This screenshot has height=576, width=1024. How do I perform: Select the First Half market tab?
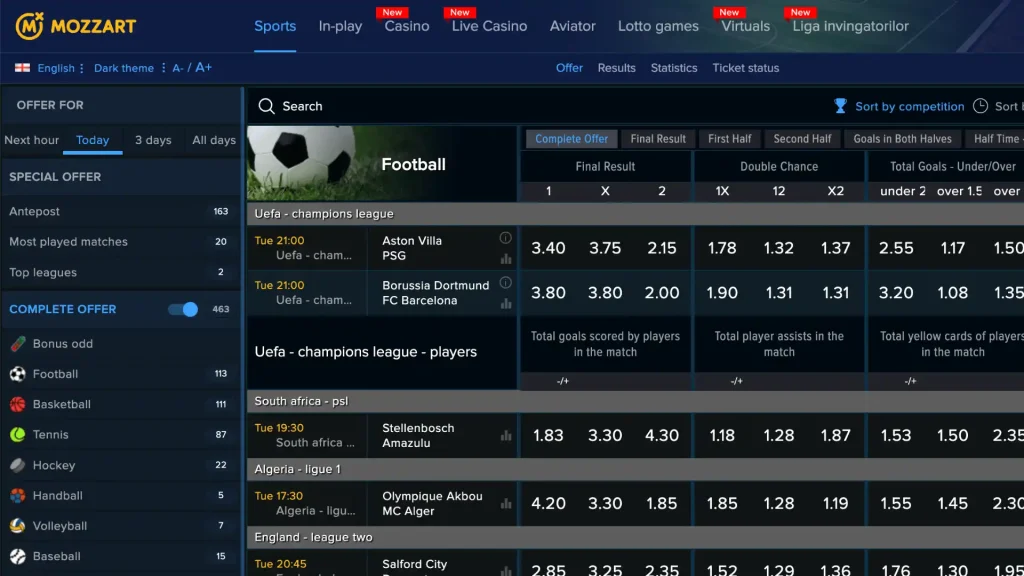pyautogui.click(x=729, y=138)
